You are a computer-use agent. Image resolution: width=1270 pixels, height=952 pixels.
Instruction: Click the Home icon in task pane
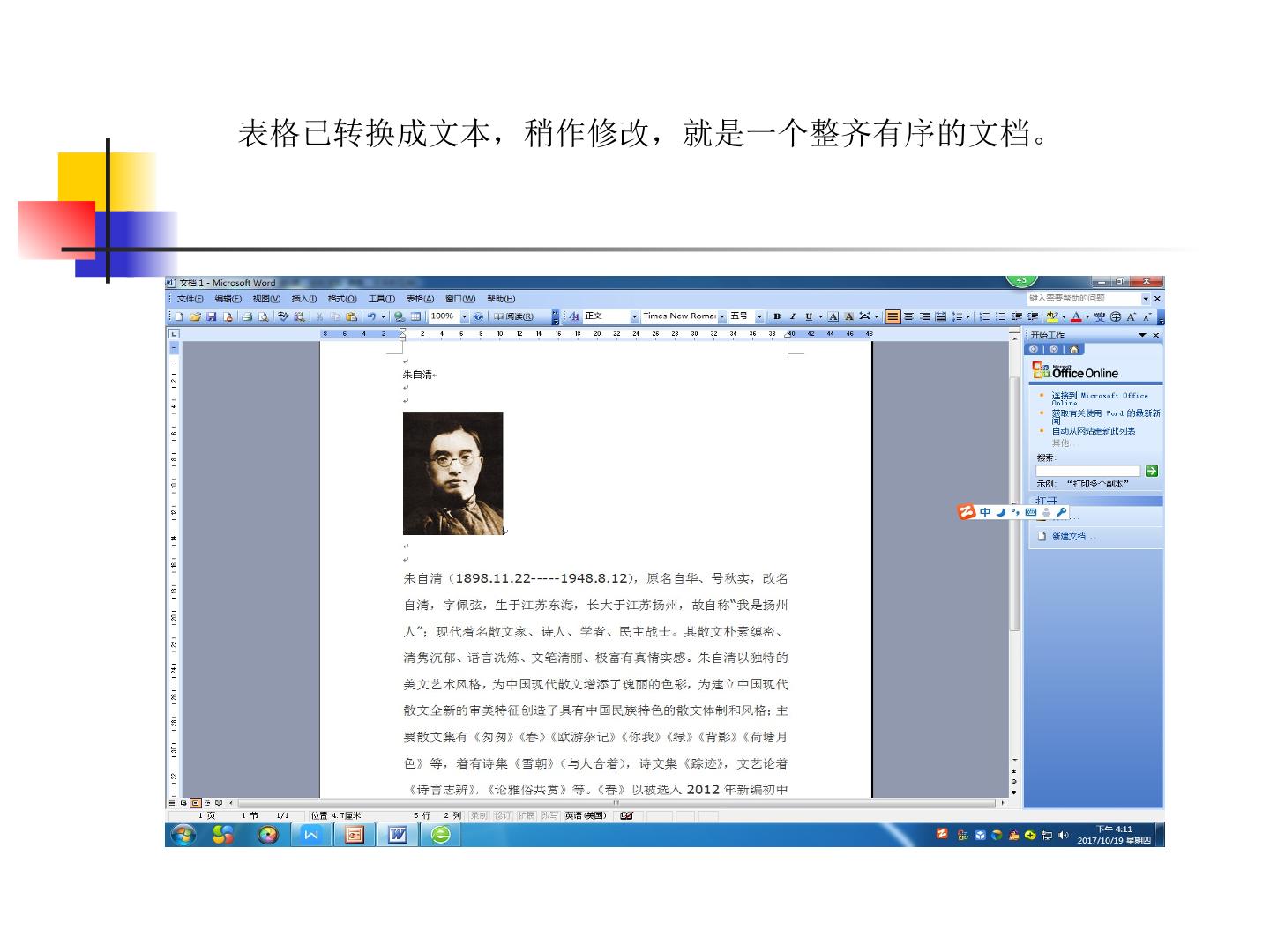click(x=1073, y=349)
